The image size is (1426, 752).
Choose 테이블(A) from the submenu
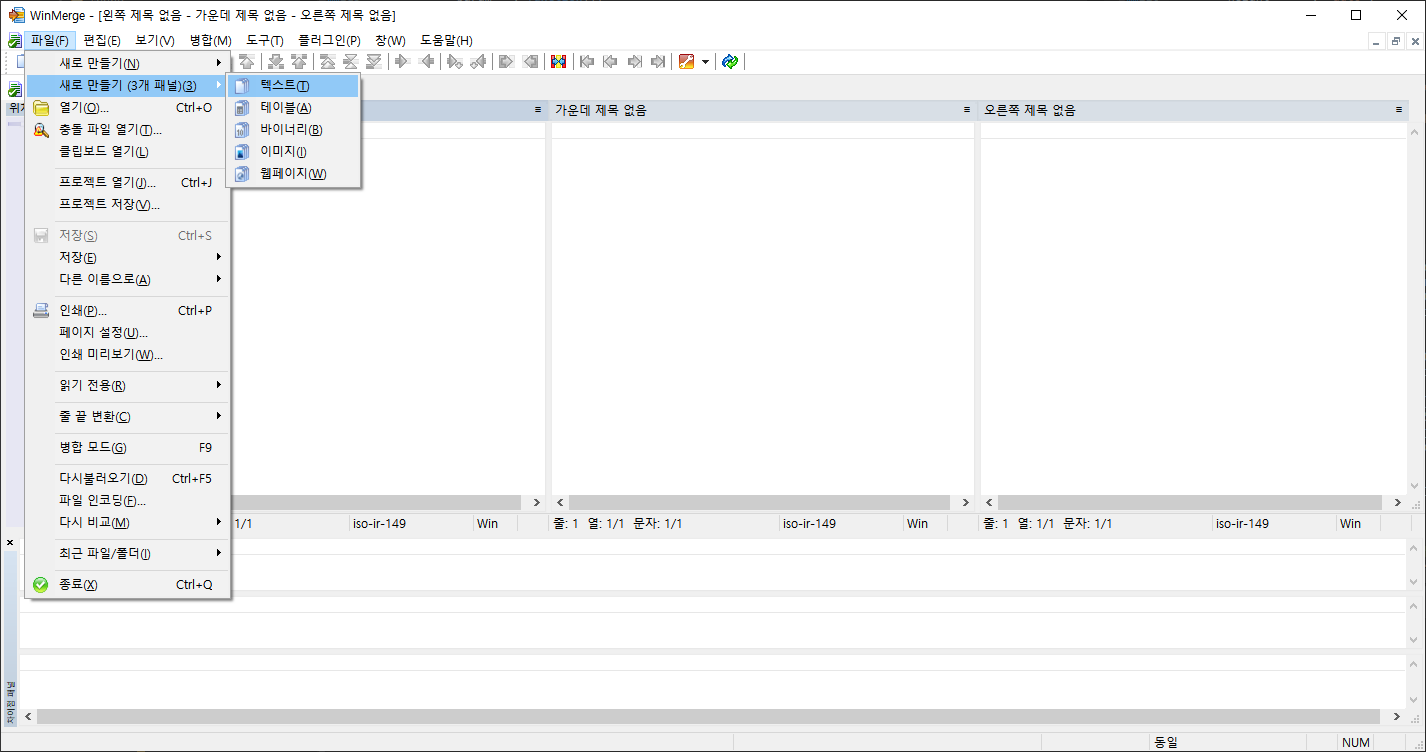coord(293,108)
